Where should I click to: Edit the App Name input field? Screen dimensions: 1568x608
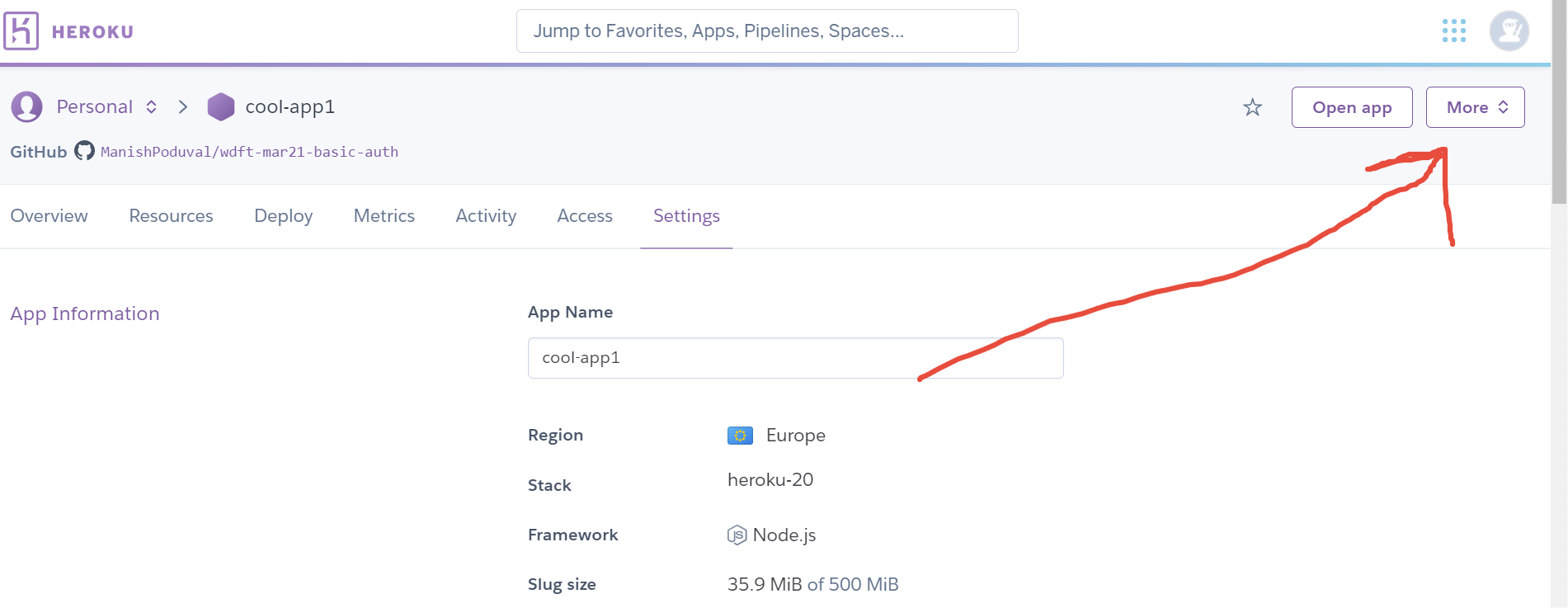[x=795, y=358]
